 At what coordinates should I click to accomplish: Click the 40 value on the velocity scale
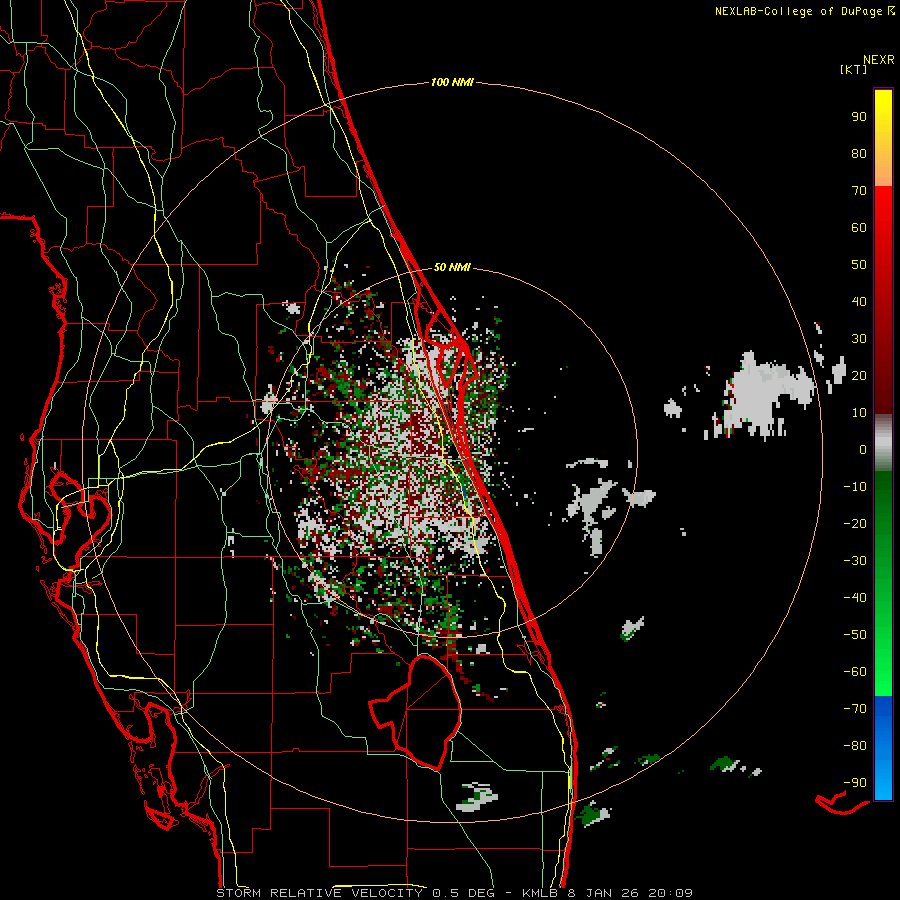[x=859, y=302]
